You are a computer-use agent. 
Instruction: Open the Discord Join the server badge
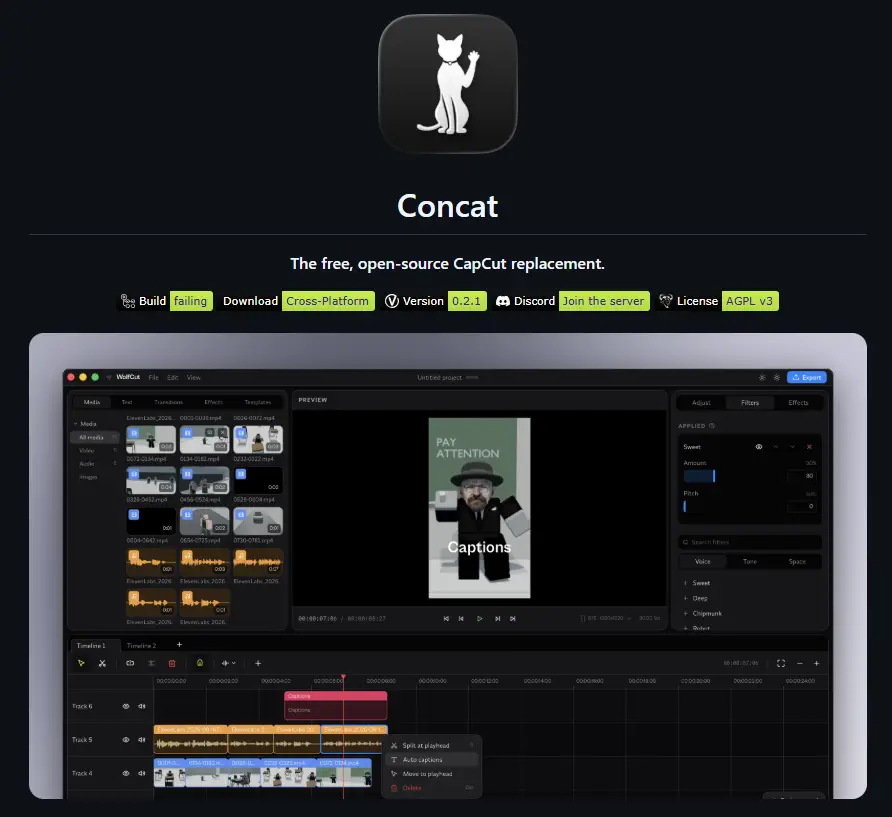[x=571, y=301]
